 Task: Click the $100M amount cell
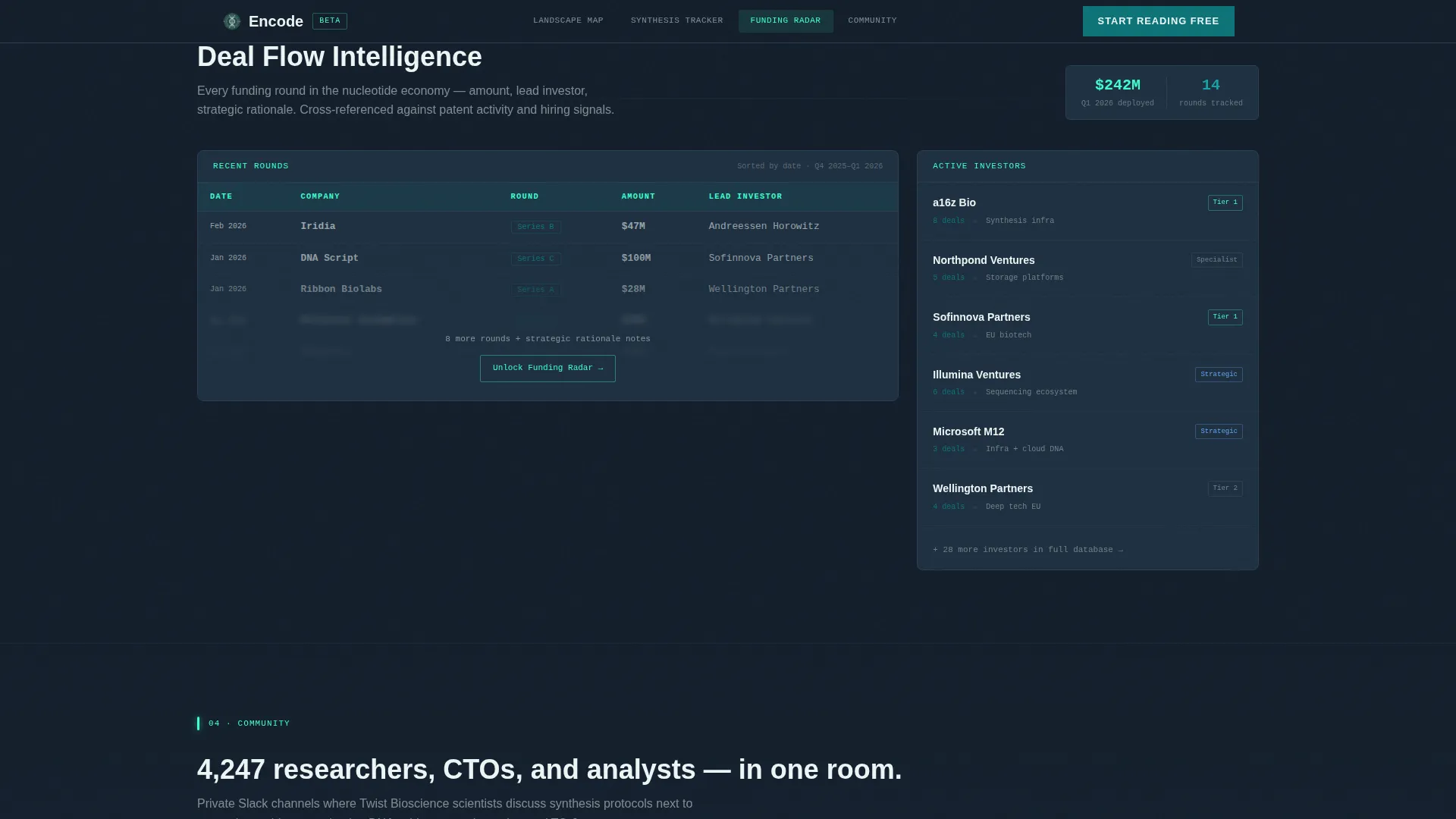click(x=636, y=259)
